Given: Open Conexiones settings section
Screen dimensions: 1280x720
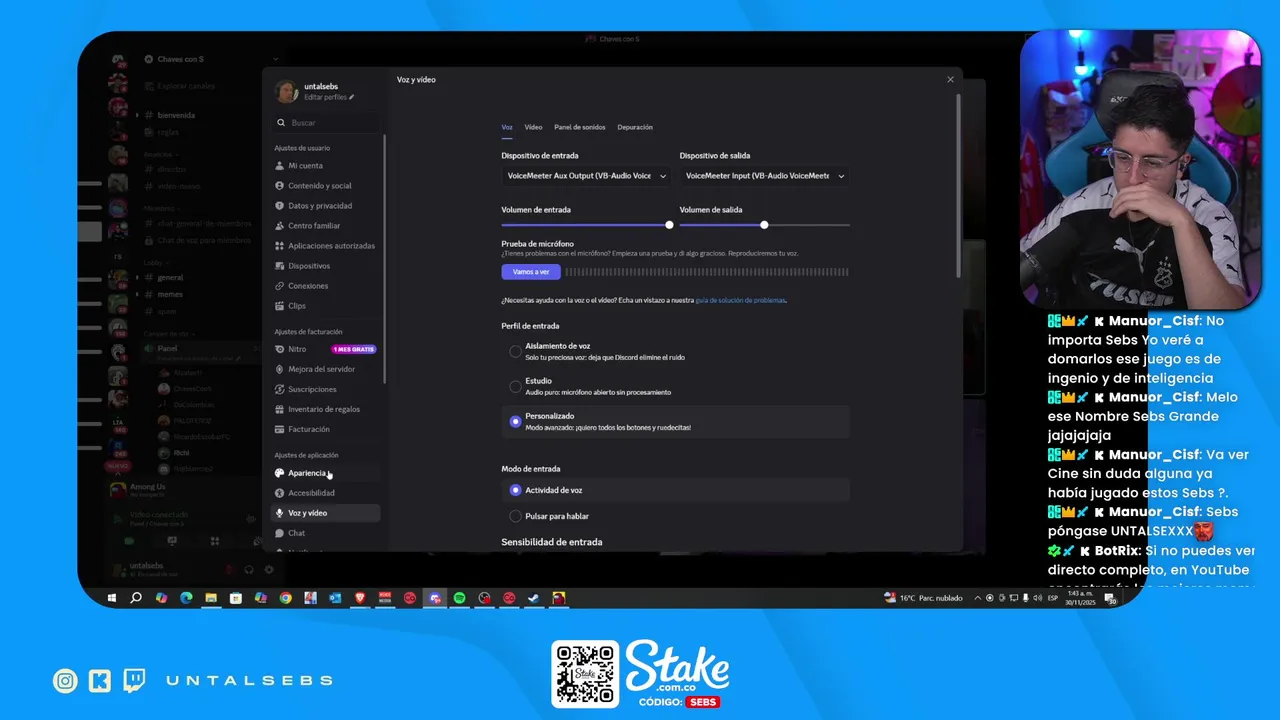Looking at the screenshot, I should 326,286.
